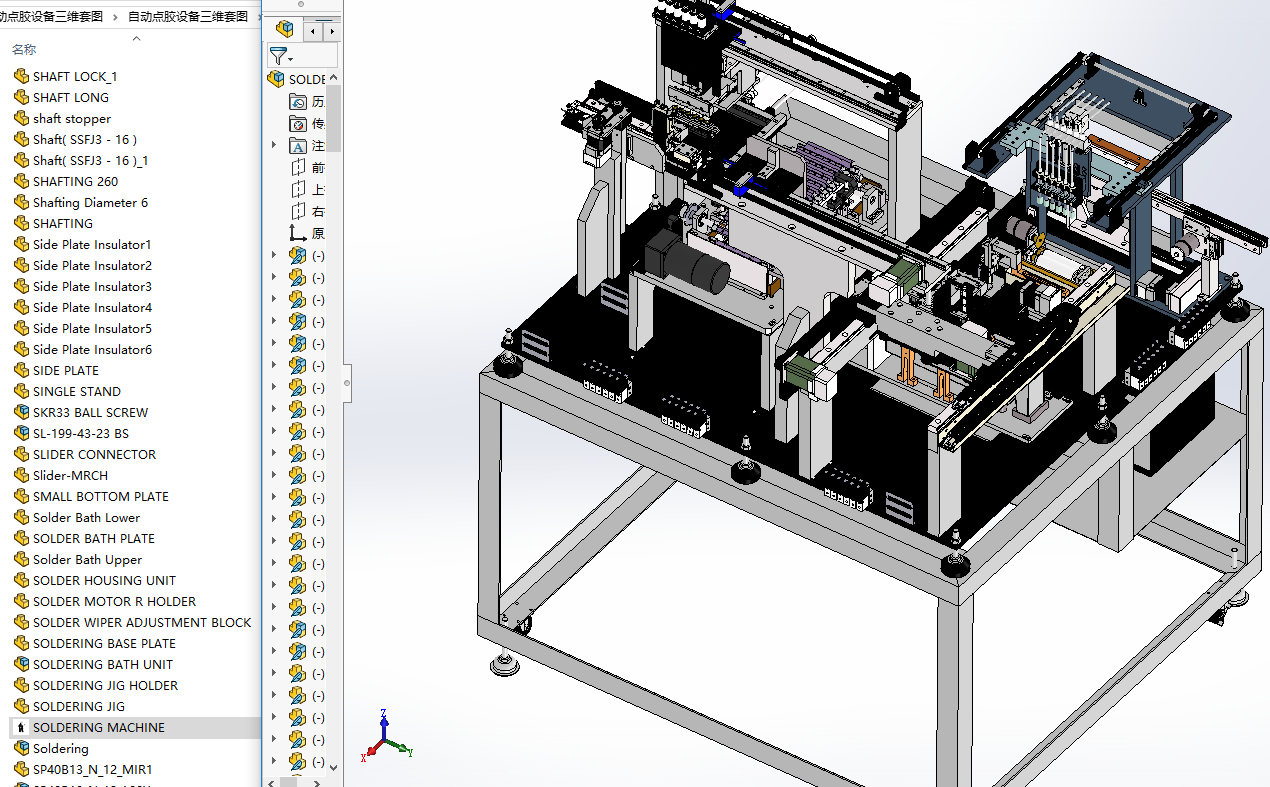Select file Side Plate Insulator5
The width and height of the screenshot is (1270, 787).
92,328
